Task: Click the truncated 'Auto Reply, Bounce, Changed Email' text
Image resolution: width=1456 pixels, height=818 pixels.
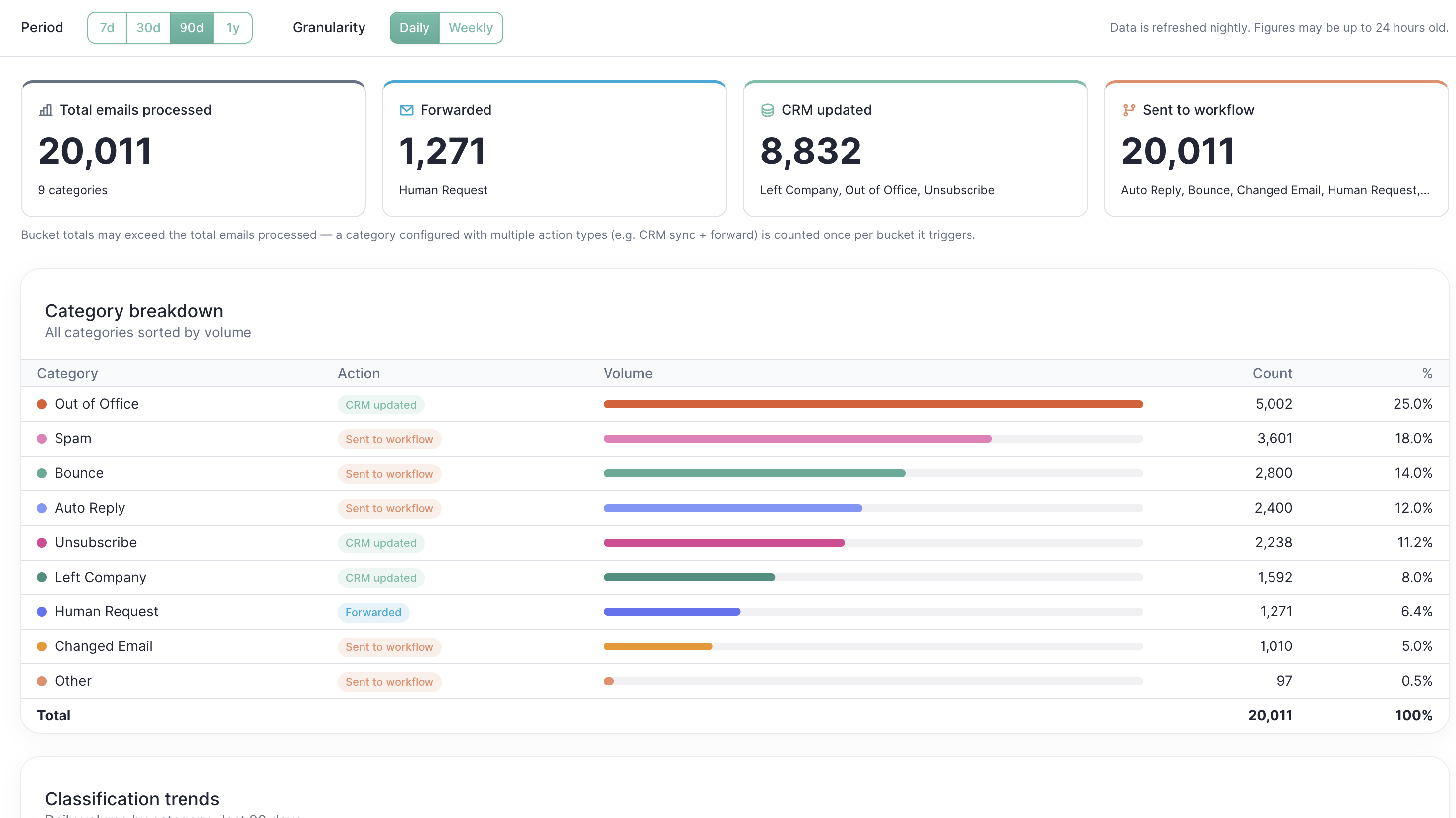Action: (1275, 190)
